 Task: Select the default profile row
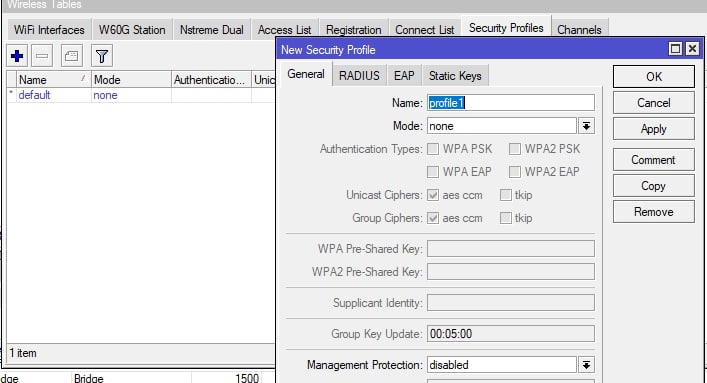(x=141, y=95)
